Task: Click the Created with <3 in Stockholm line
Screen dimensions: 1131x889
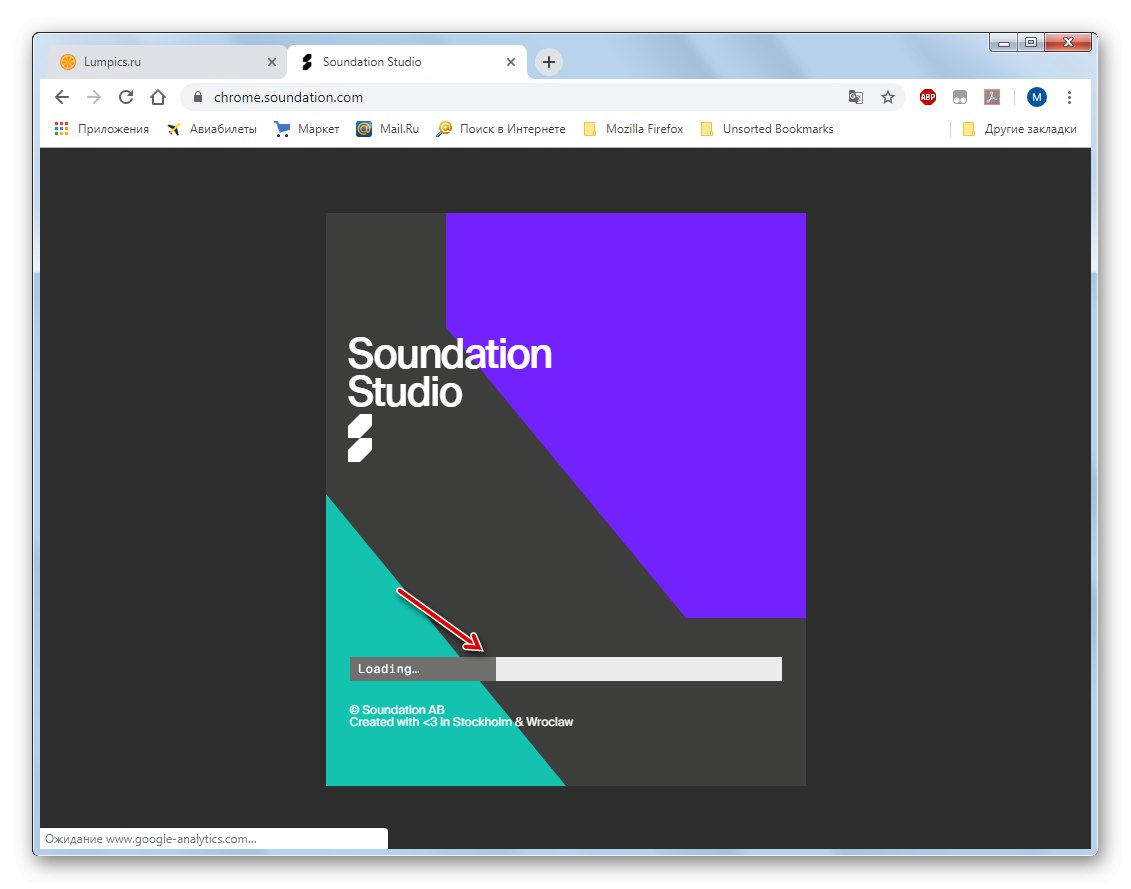Action: point(461,722)
